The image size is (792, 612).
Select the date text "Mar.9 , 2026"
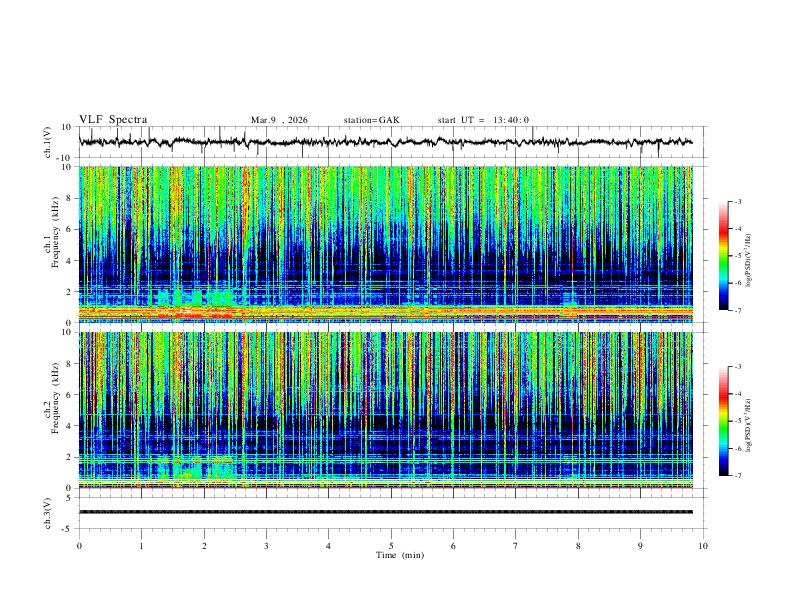tap(279, 120)
